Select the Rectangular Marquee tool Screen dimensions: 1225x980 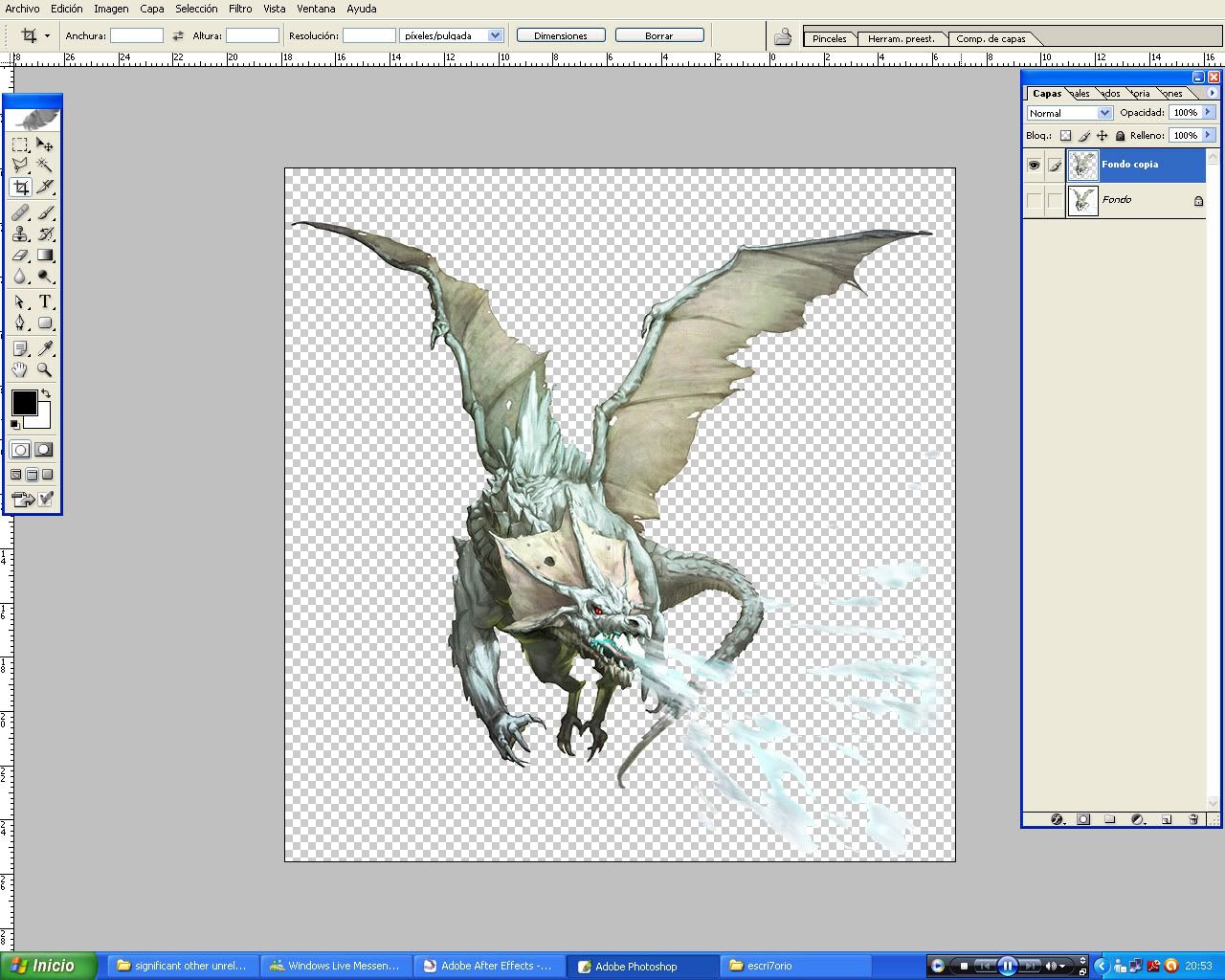(20, 145)
